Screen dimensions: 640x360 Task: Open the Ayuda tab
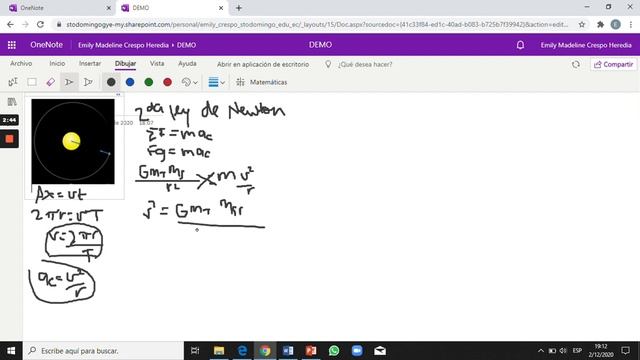click(x=187, y=64)
